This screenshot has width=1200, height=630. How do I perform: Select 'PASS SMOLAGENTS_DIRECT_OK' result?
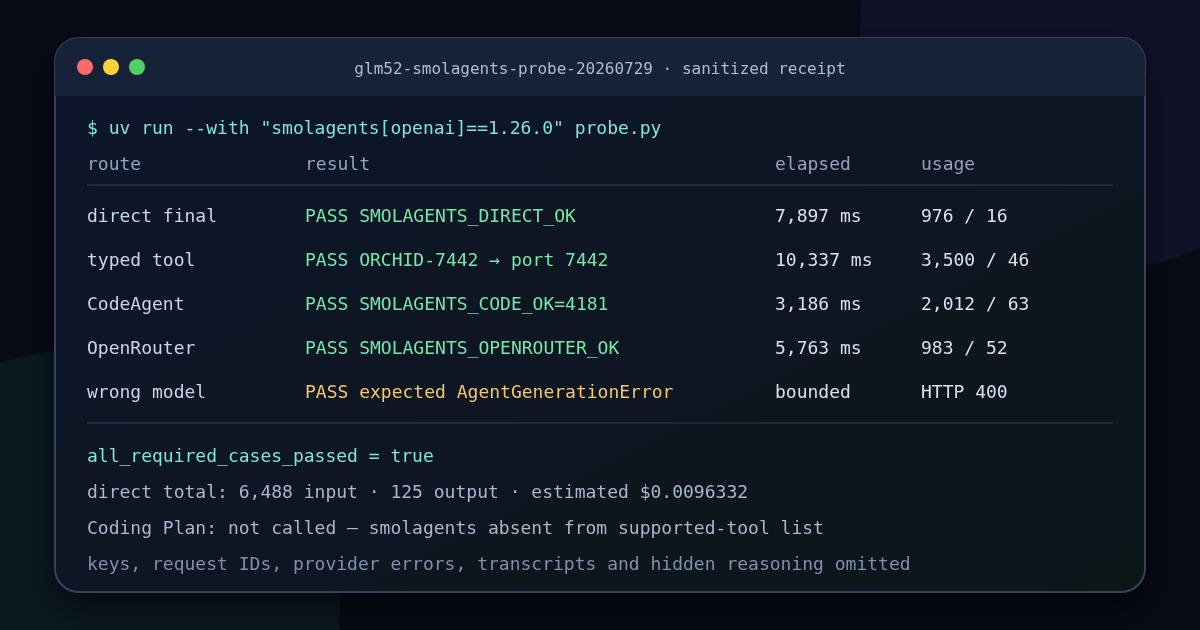pos(440,216)
